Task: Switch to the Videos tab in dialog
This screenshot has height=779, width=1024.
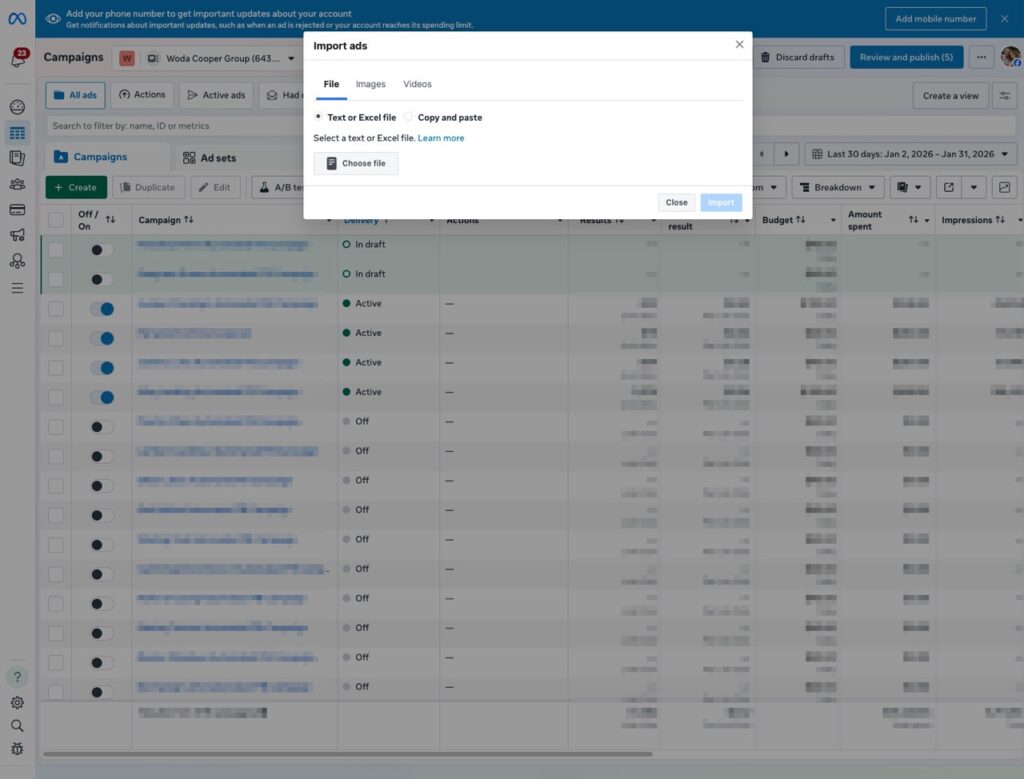Action: pyautogui.click(x=417, y=84)
